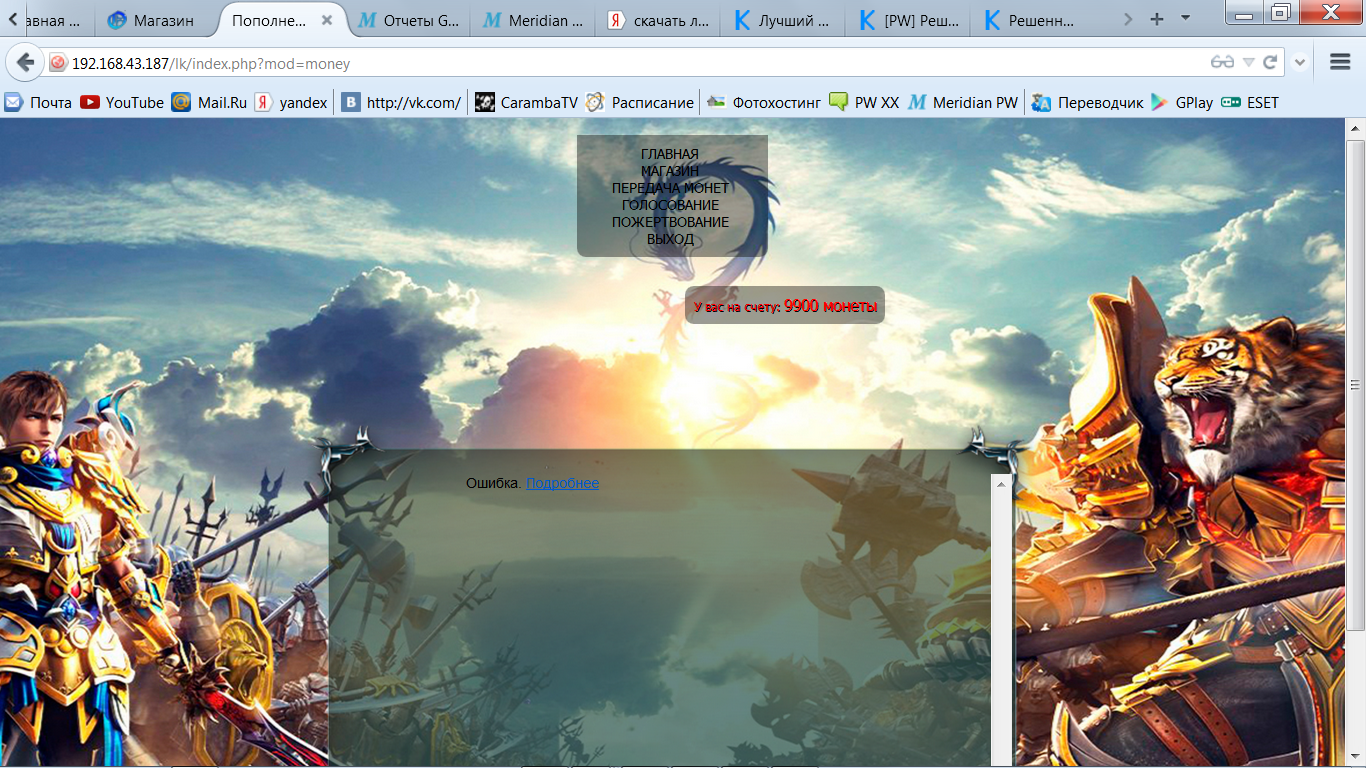Image resolution: width=1366 pixels, height=768 pixels.
Task: Switch to the Отчеты G... tab
Action: (x=410, y=20)
